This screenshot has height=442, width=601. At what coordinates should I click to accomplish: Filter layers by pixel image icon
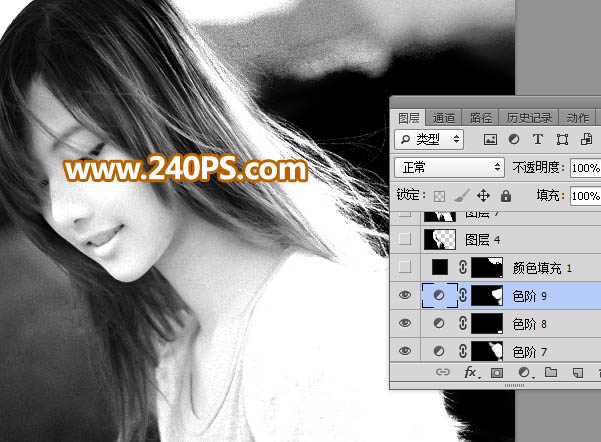pyautogui.click(x=490, y=140)
